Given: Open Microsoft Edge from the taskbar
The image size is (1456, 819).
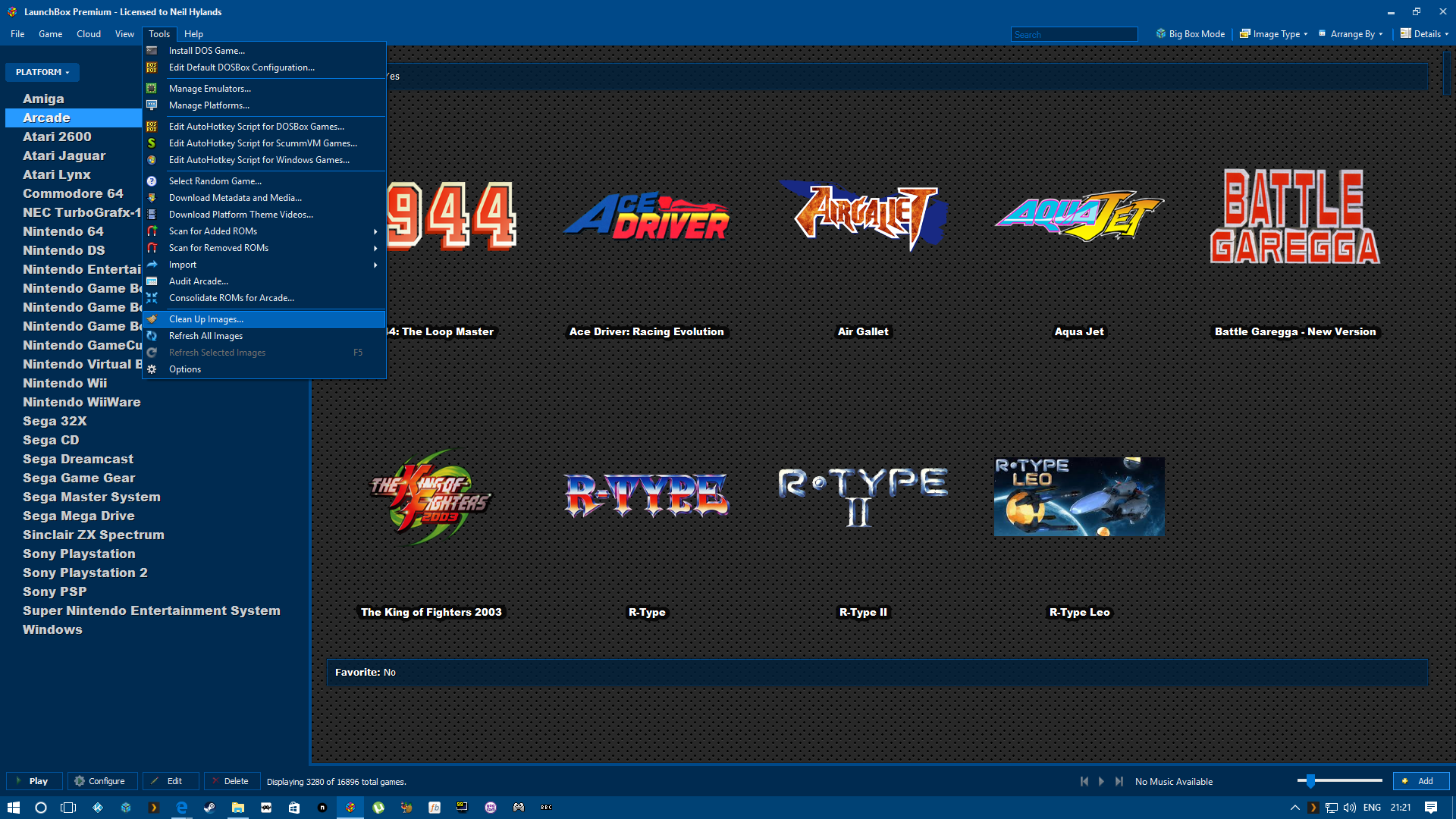Looking at the screenshot, I should pos(181,808).
